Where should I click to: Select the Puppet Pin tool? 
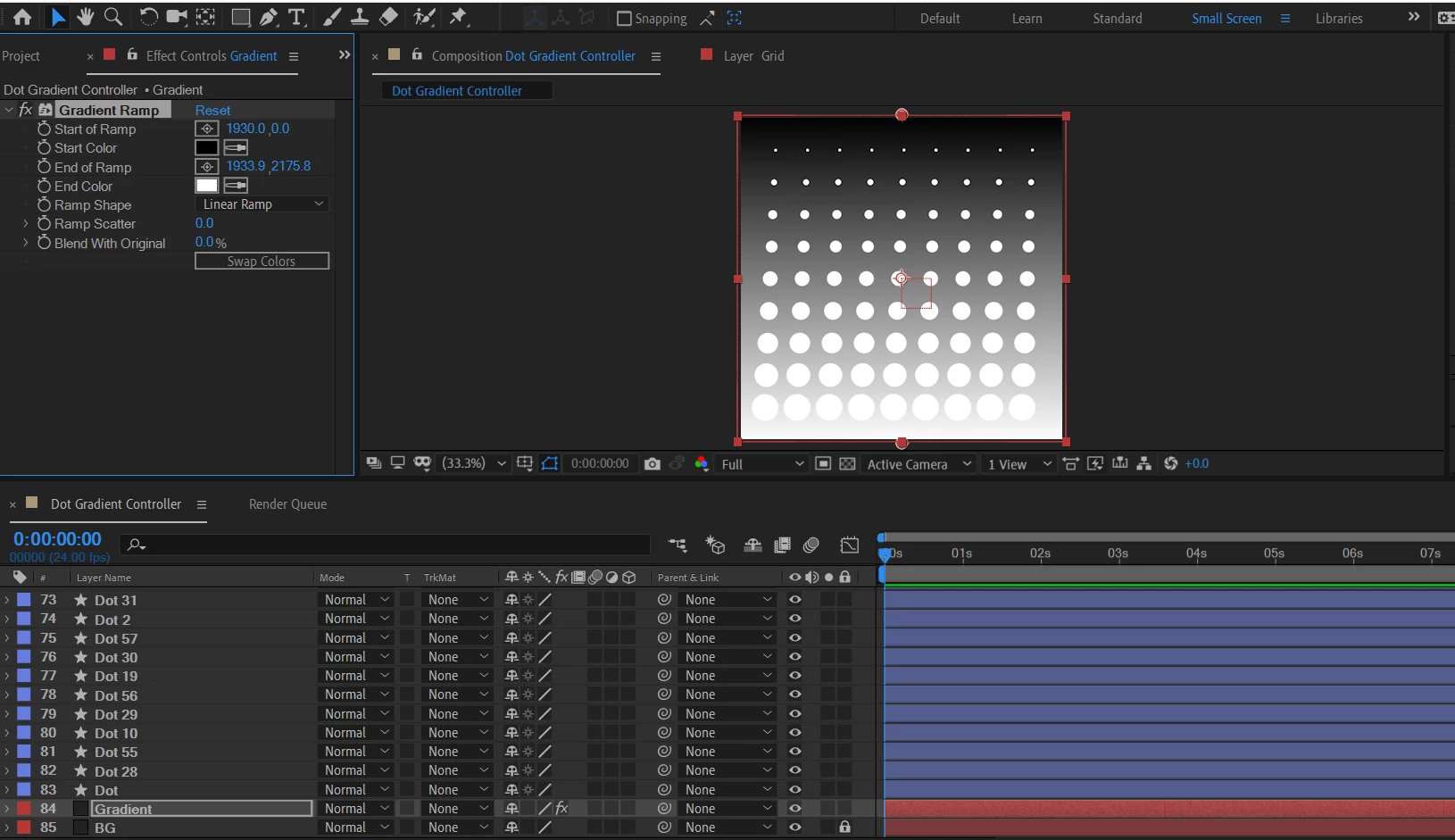click(458, 17)
